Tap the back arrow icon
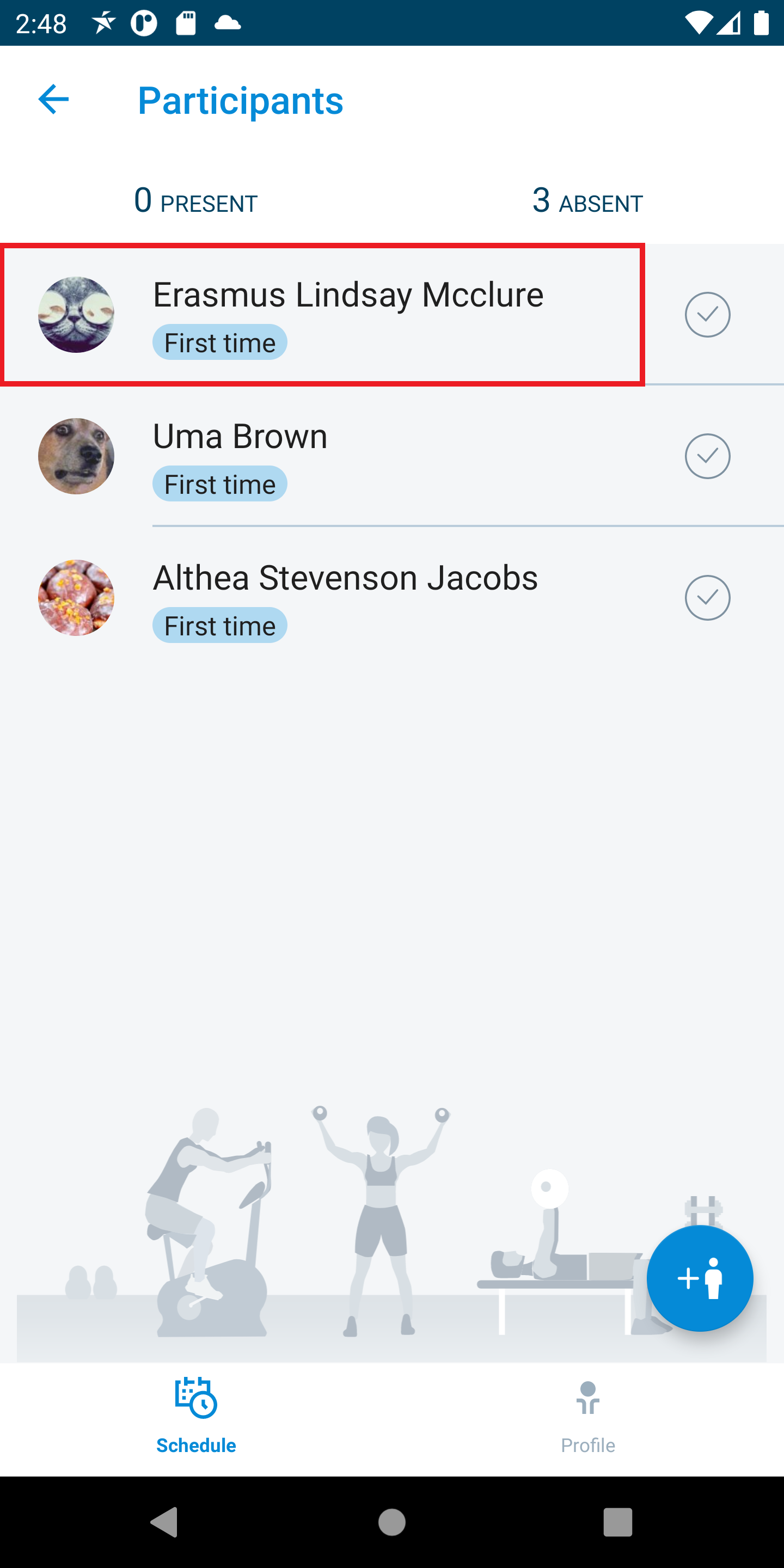 point(53,99)
